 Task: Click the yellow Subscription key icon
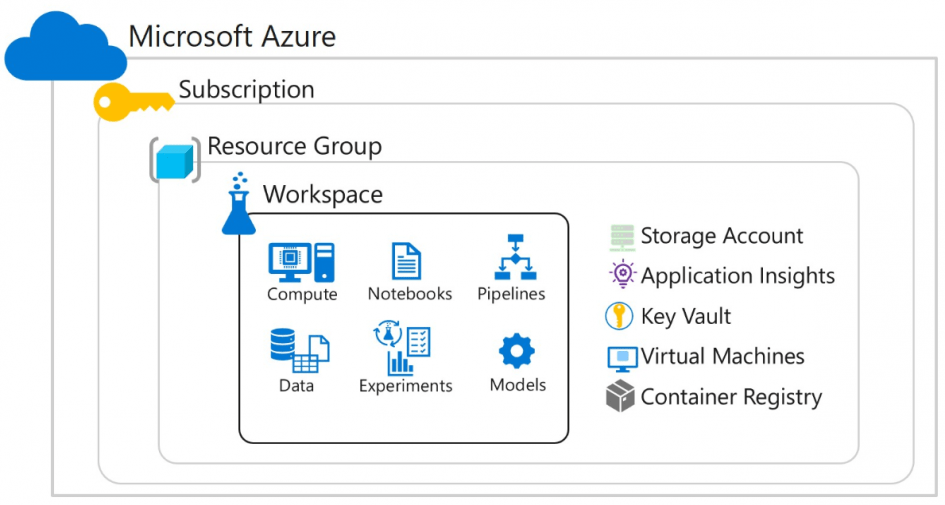pyautogui.click(x=132, y=101)
